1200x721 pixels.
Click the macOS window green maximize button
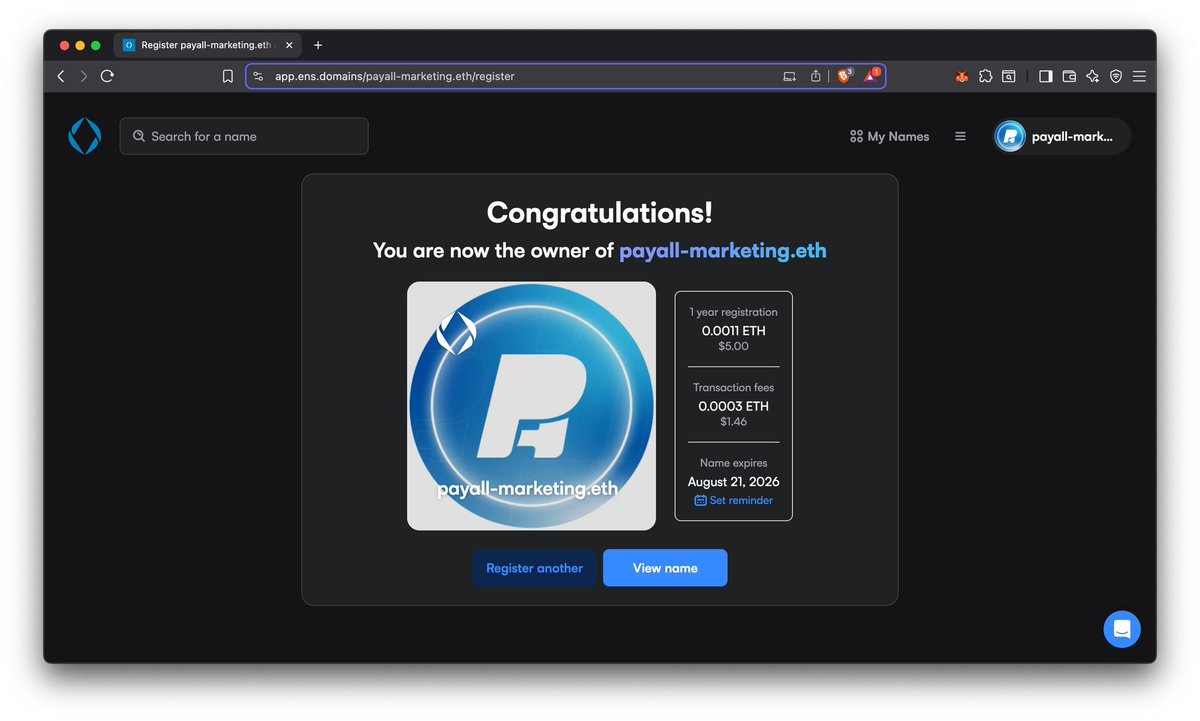pyautogui.click(x=96, y=45)
